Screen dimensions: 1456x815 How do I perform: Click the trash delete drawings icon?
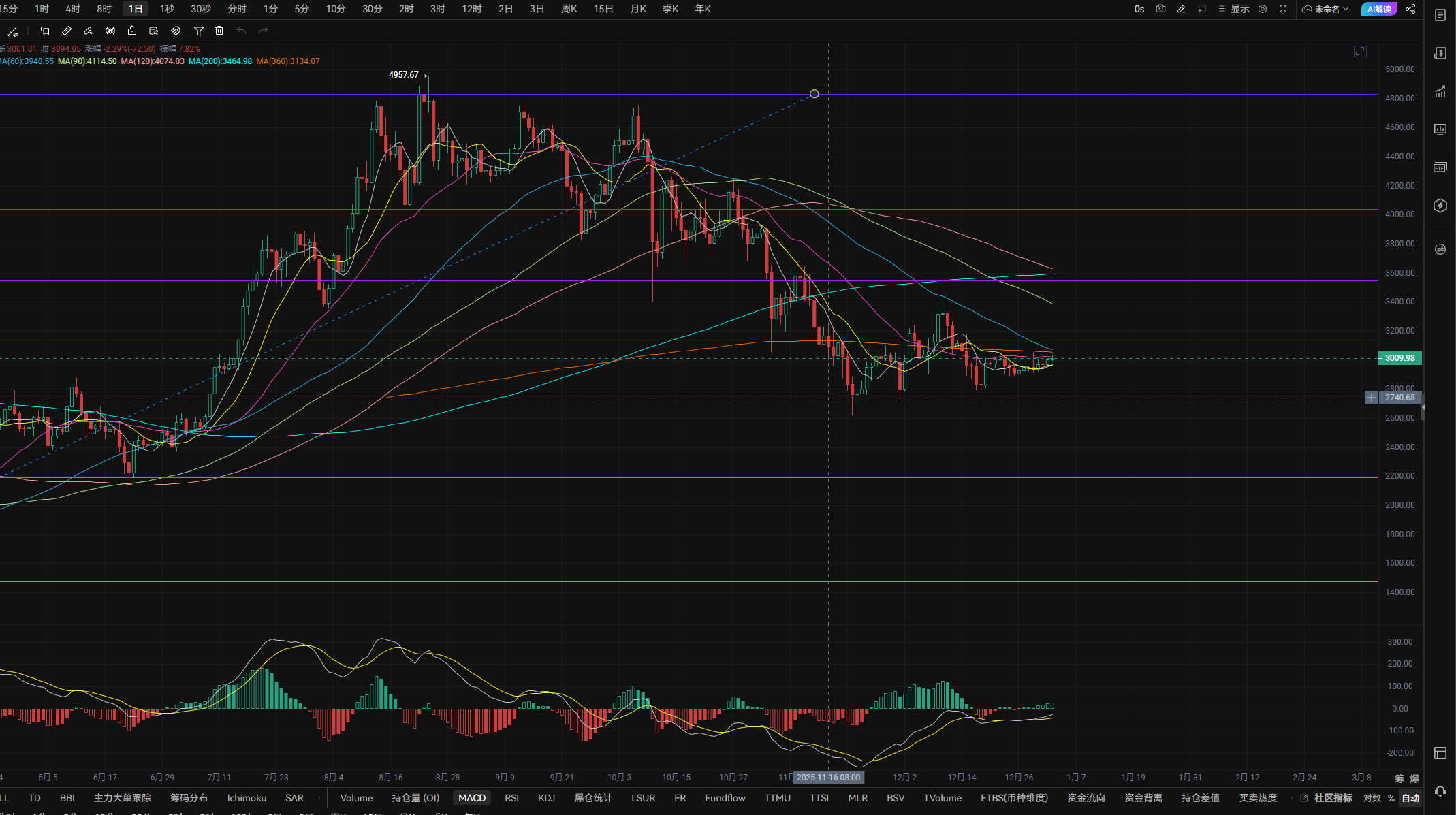point(219,31)
